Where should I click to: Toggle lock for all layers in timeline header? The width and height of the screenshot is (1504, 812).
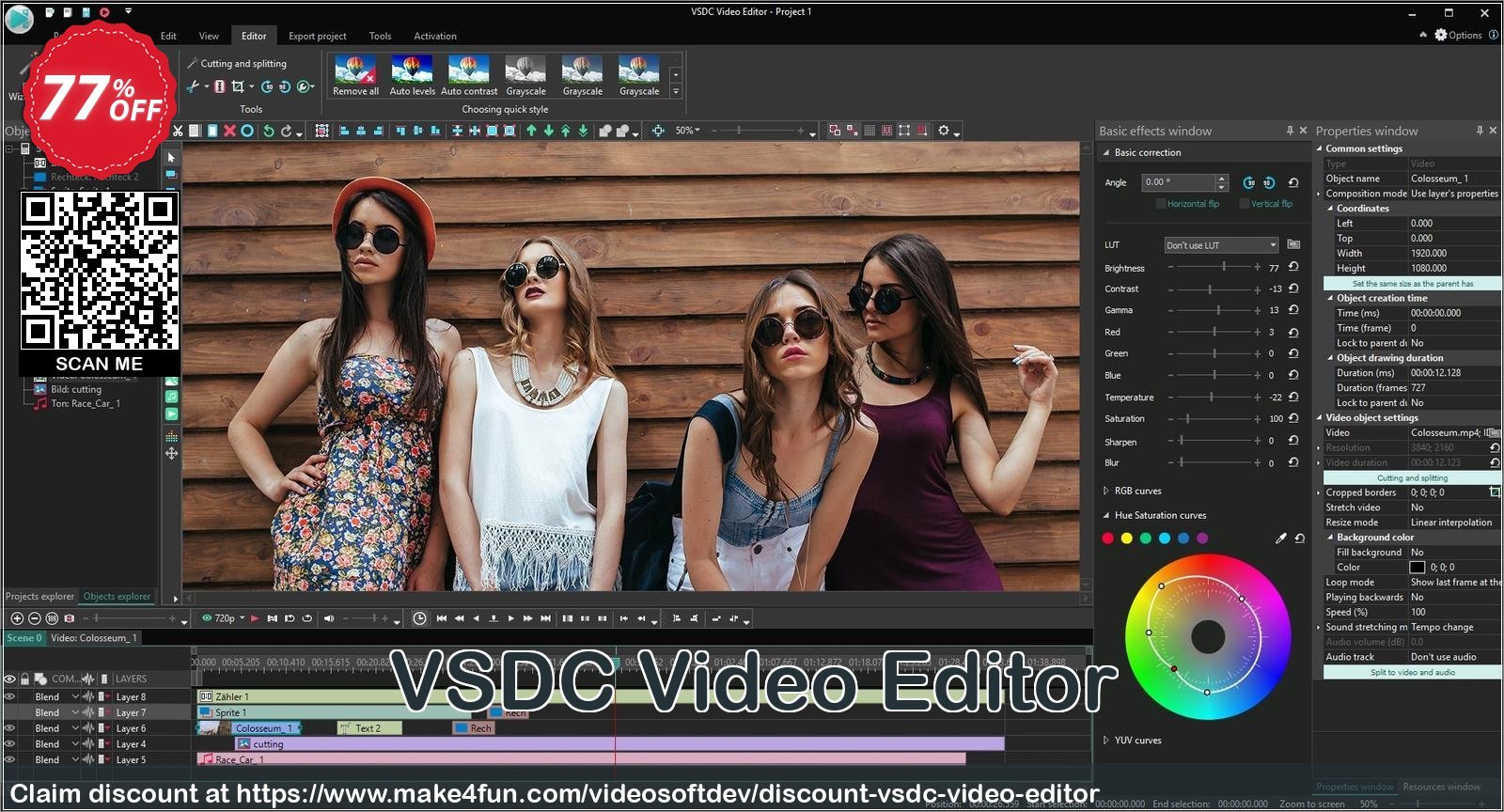point(25,679)
